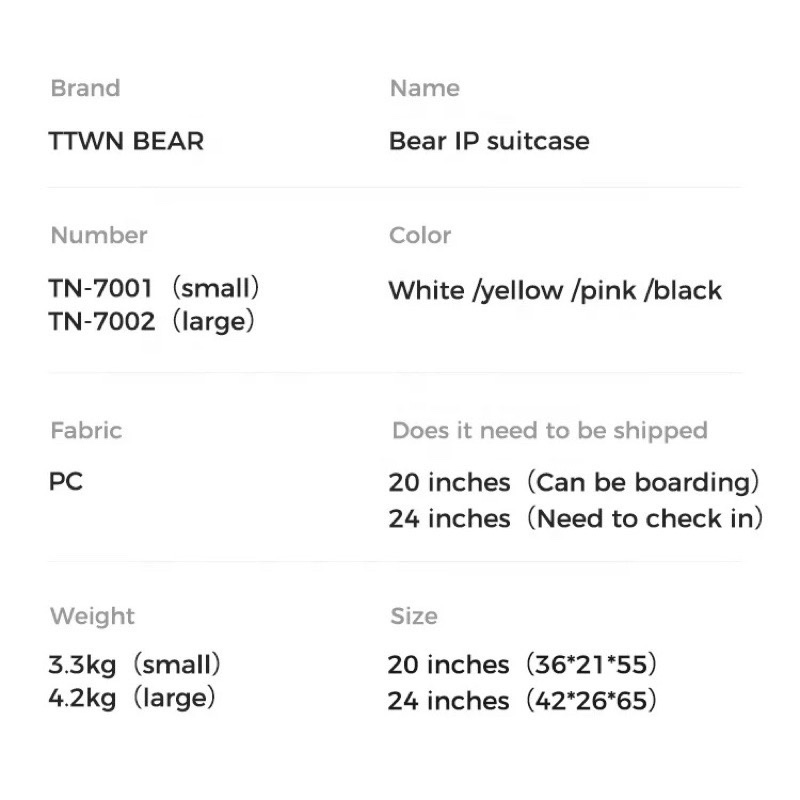The image size is (800, 800).
Task: Select the TN-7002 (large) model number
Action: [x=152, y=321]
